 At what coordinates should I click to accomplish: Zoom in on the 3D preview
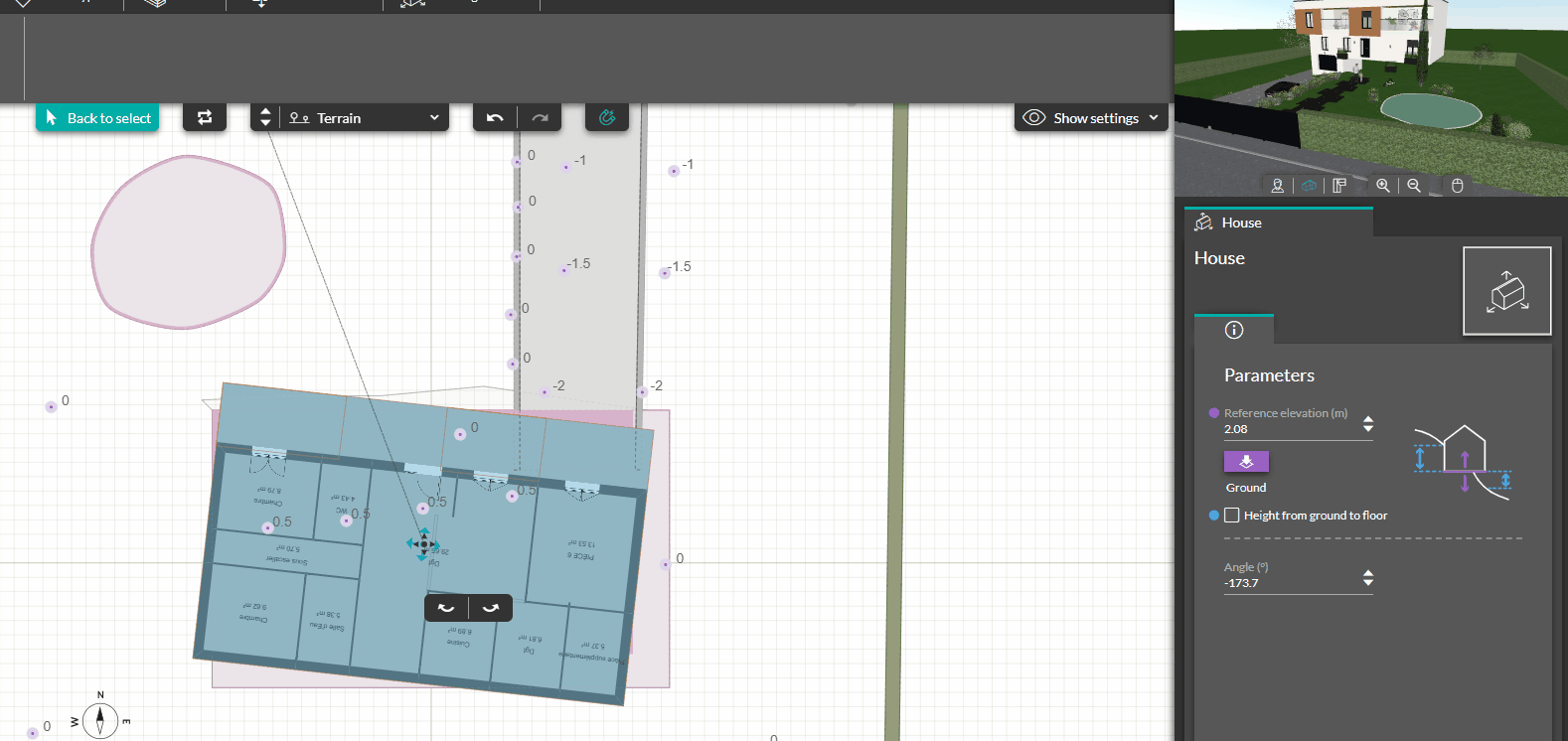click(1383, 186)
